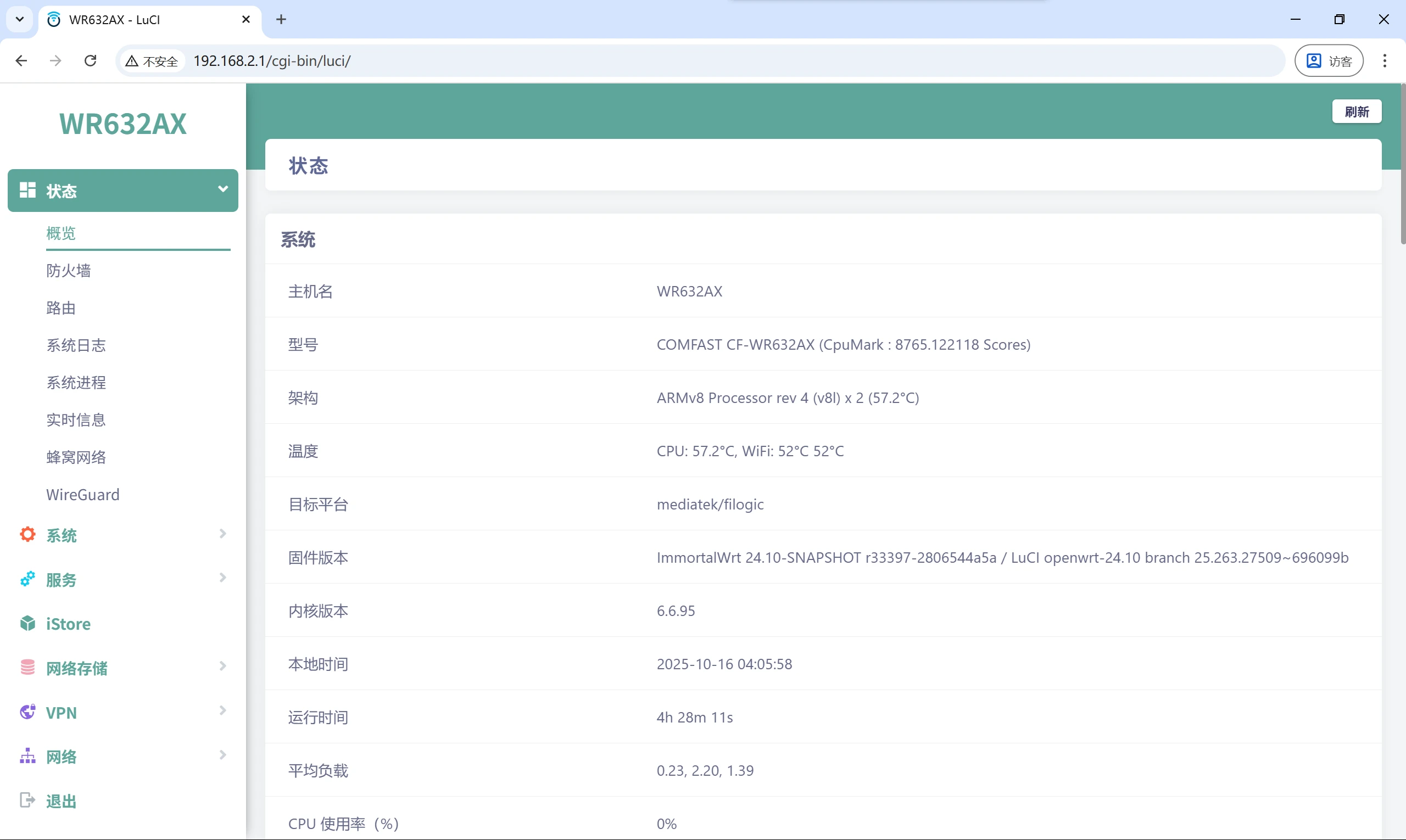Open iStore via its cube icon
Image resolution: width=1406 pixels, height=840 pixels.
coord(27,623)
